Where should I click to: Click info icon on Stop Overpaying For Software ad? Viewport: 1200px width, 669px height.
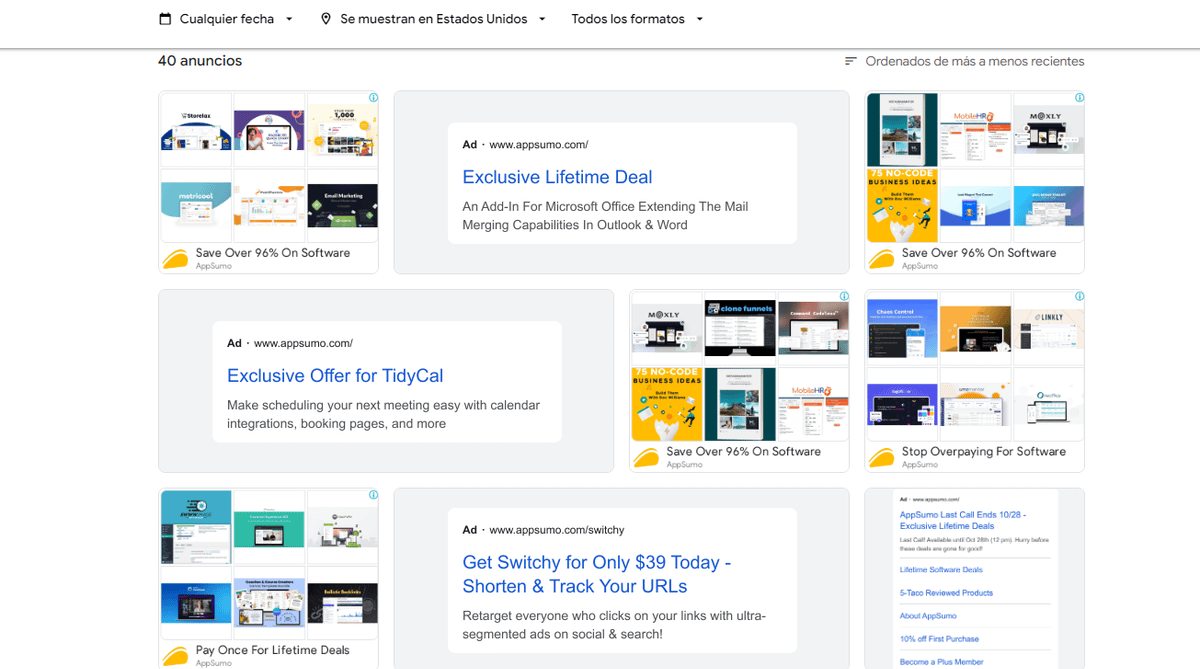click(1079, 297)
